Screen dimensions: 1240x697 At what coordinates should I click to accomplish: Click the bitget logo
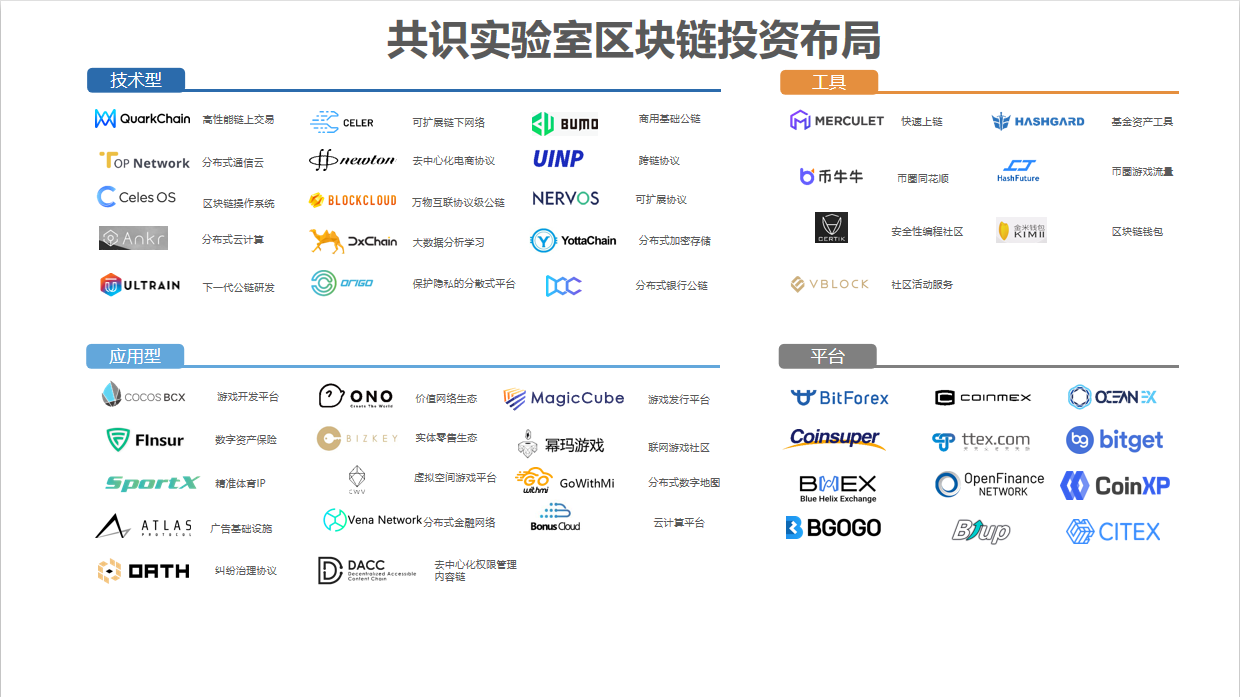(x=1115, y=440)
